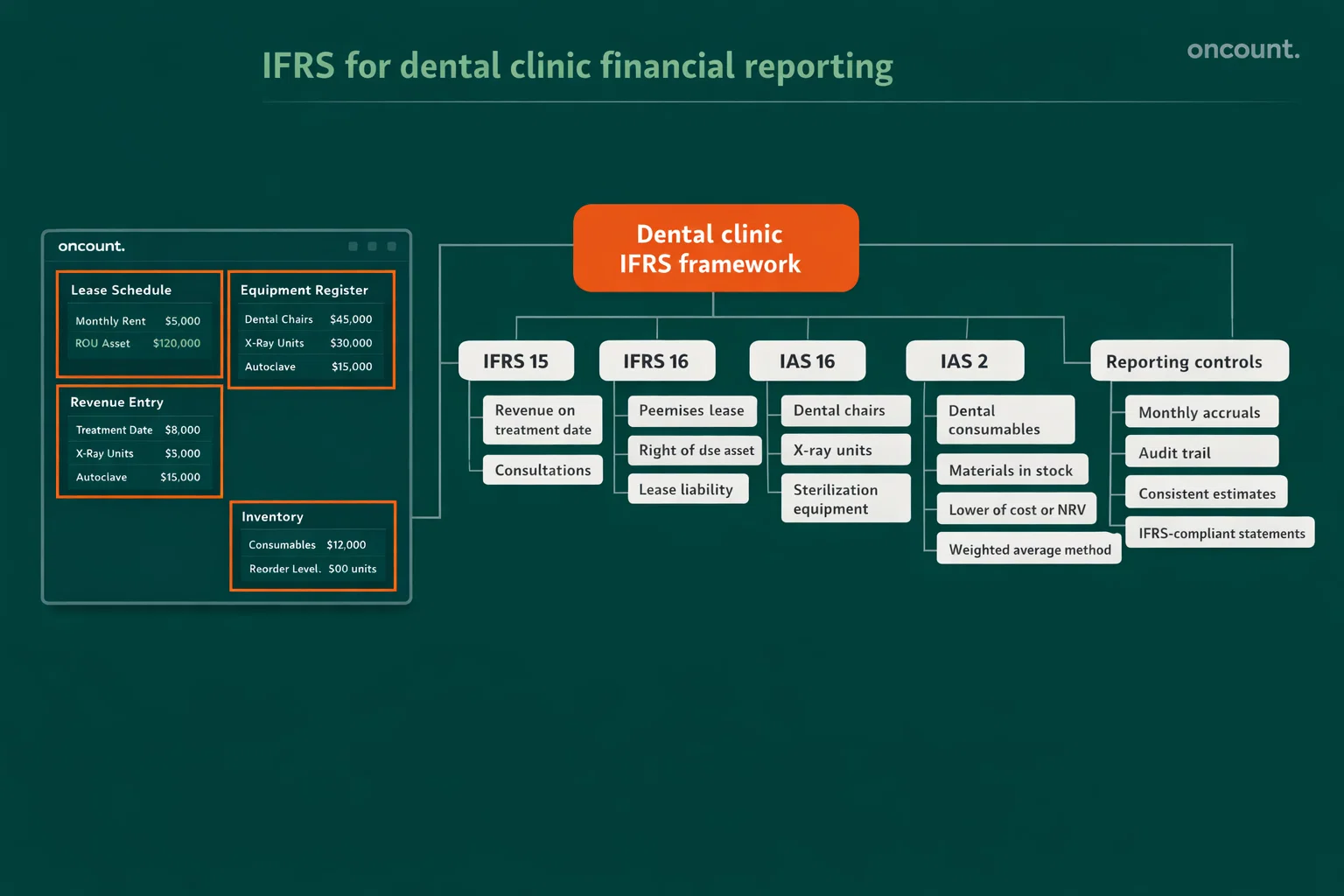
Task: Expand the IFRS 15 branch
Action: (x=516, y=360)
